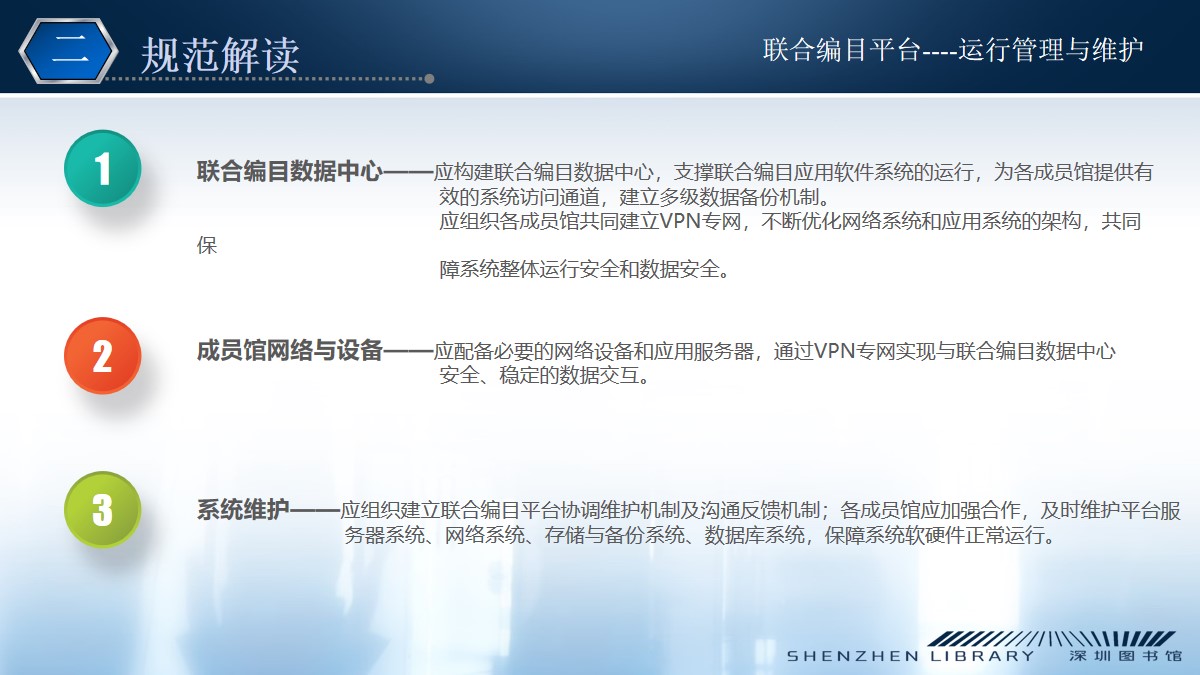Viewport: 1200px width, 675px height.
Task: Click the teal number 1 circle
Action: coord(103,168)
